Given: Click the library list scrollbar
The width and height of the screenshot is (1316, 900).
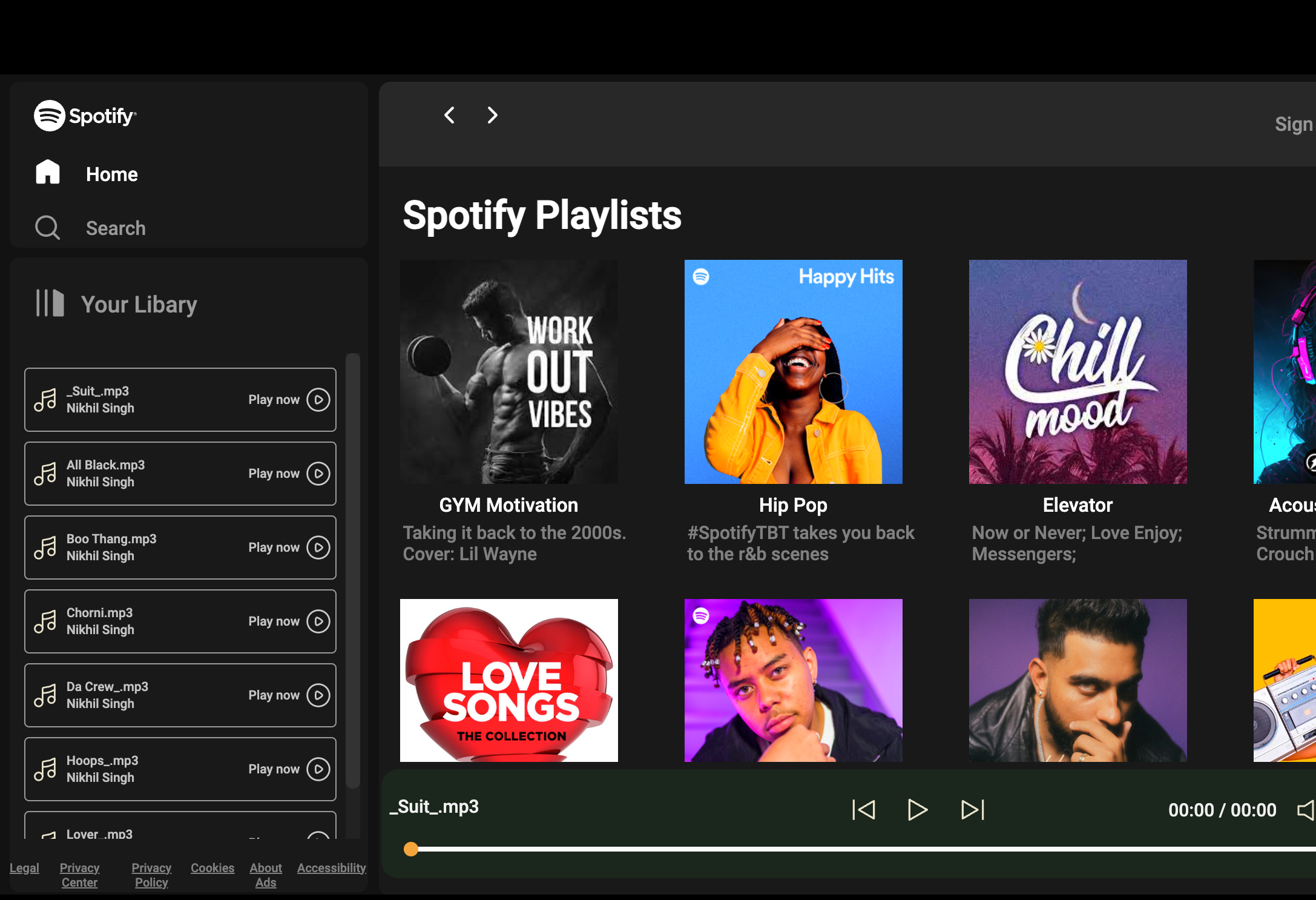Looking at the screenshot, I should (x=353, y=571).
